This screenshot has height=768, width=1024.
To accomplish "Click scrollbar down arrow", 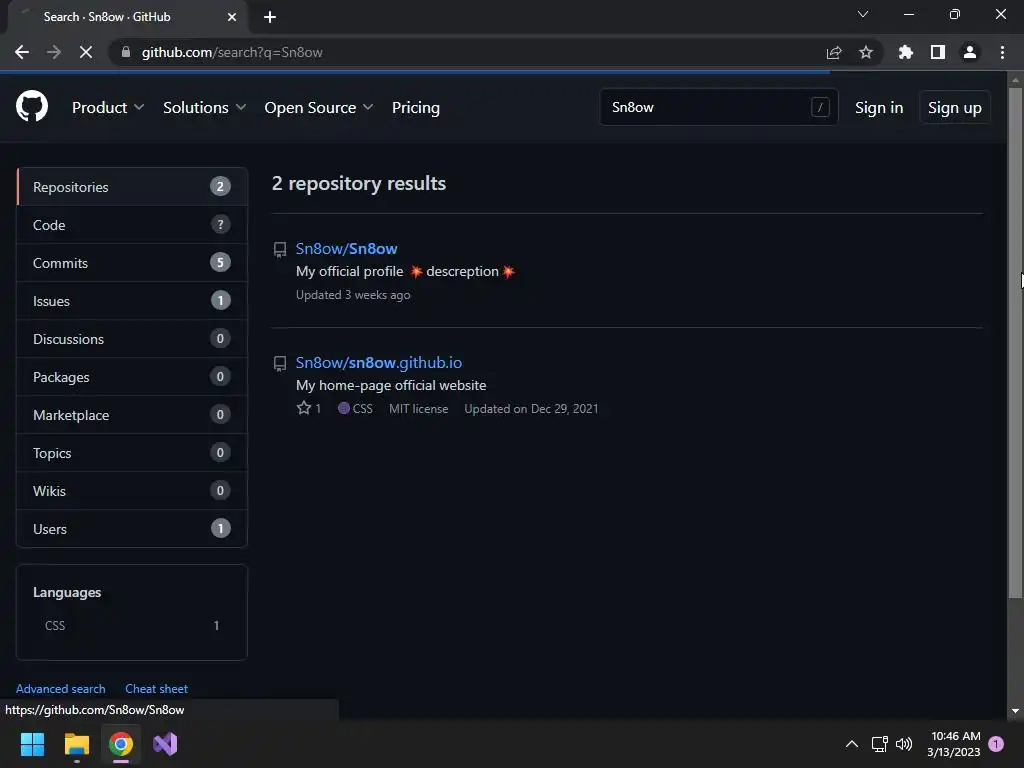I will tap(1015, 711).
